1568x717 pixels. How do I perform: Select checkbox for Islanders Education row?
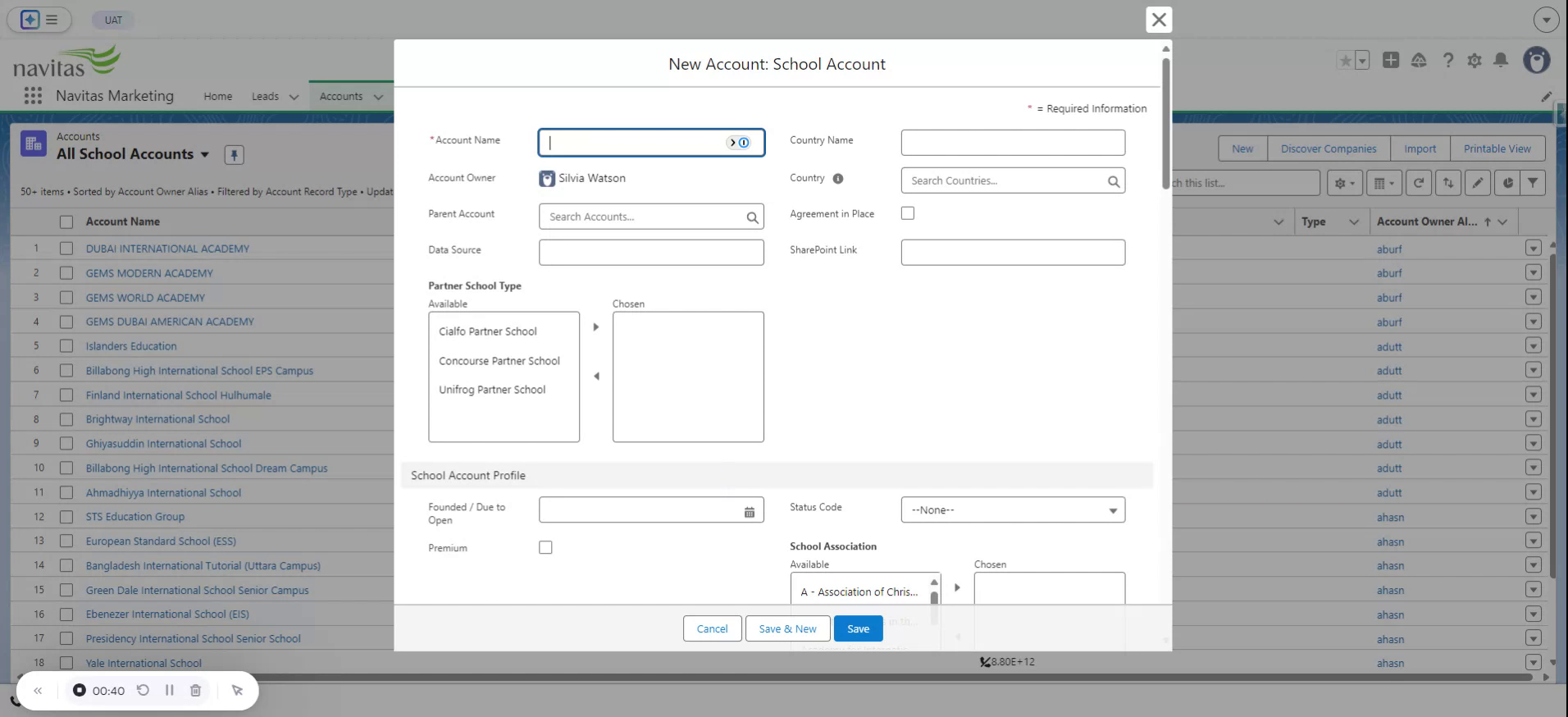click(66, 346)
